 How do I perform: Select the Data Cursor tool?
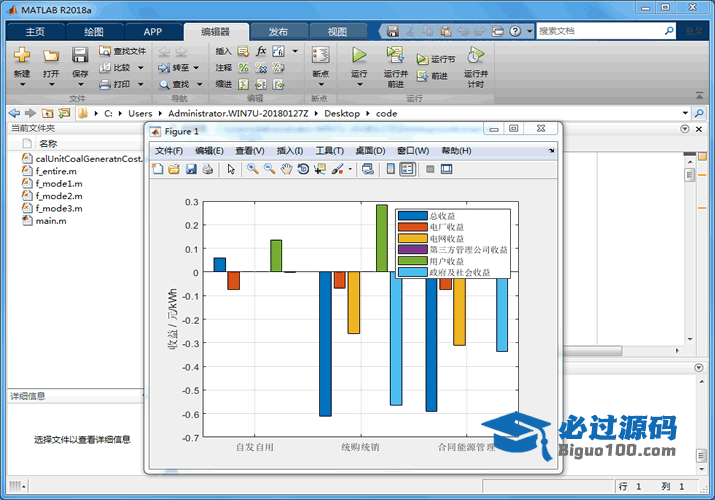coord(320,170)
